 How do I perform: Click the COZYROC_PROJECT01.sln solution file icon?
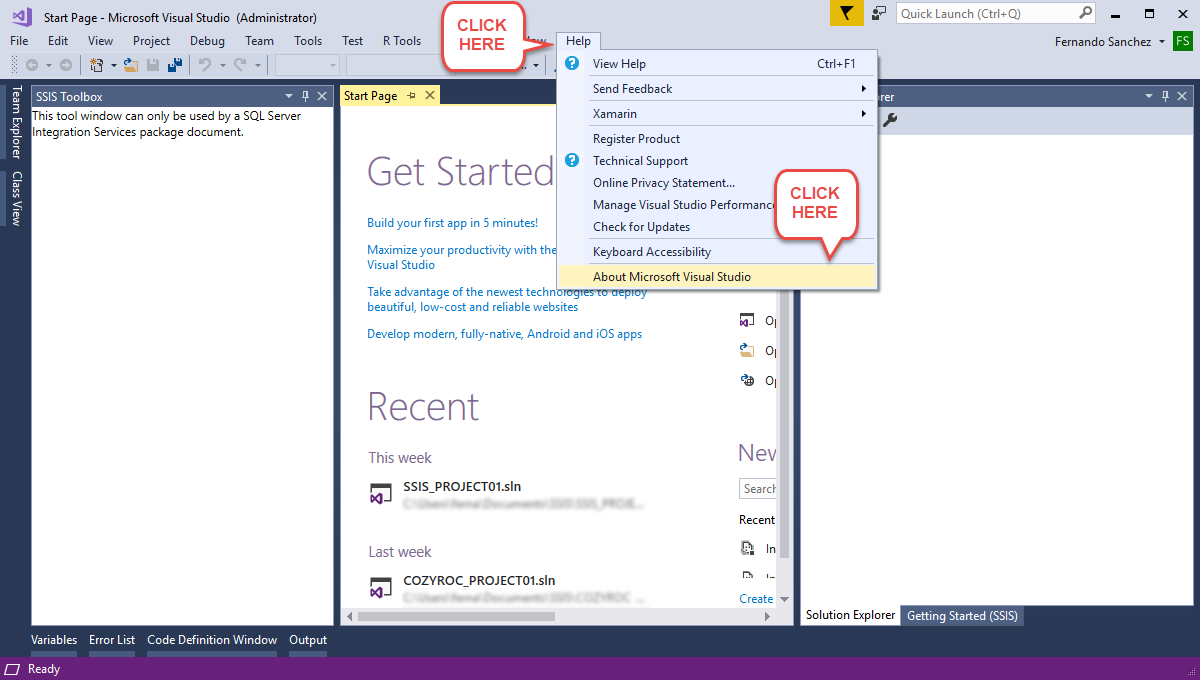[x=380, y=587]
